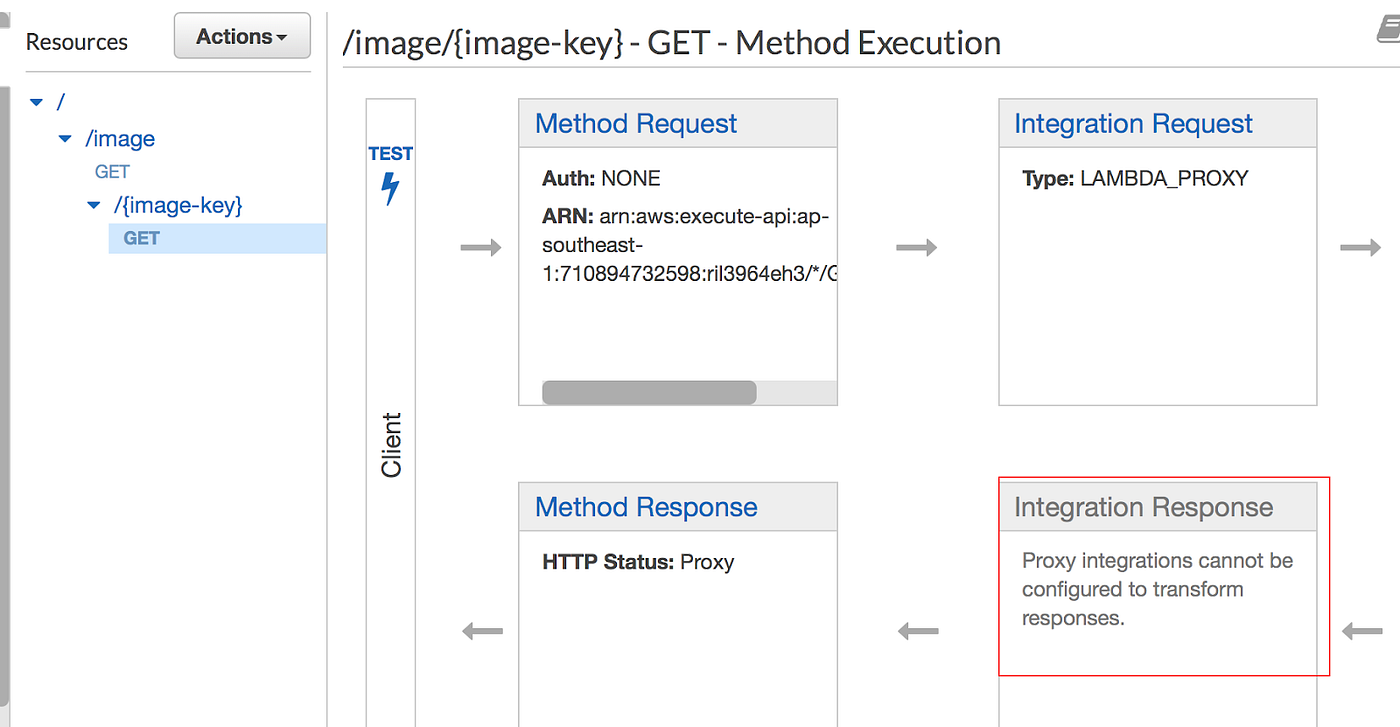Open the Method Request configuration
The width and height of the screenshot is (1400, 727).
point(636,123)
